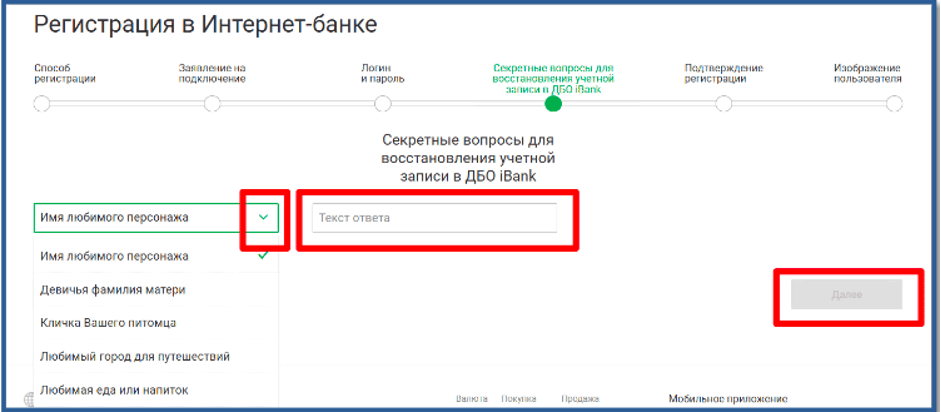This screenshot has width=941, height=412.
Task: Click the 'Покупка' column header
Action: pos(519,399)
